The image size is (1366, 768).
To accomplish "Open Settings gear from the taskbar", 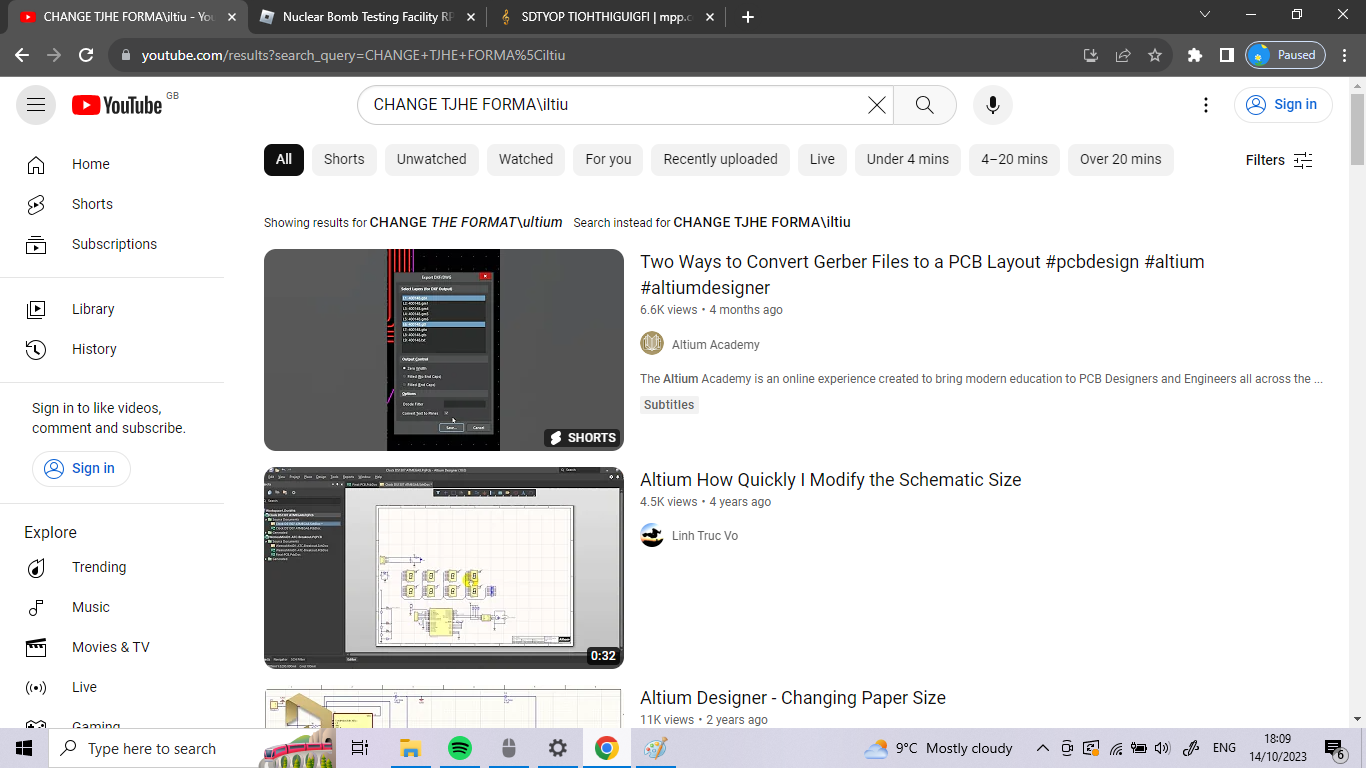I will 557,748.
